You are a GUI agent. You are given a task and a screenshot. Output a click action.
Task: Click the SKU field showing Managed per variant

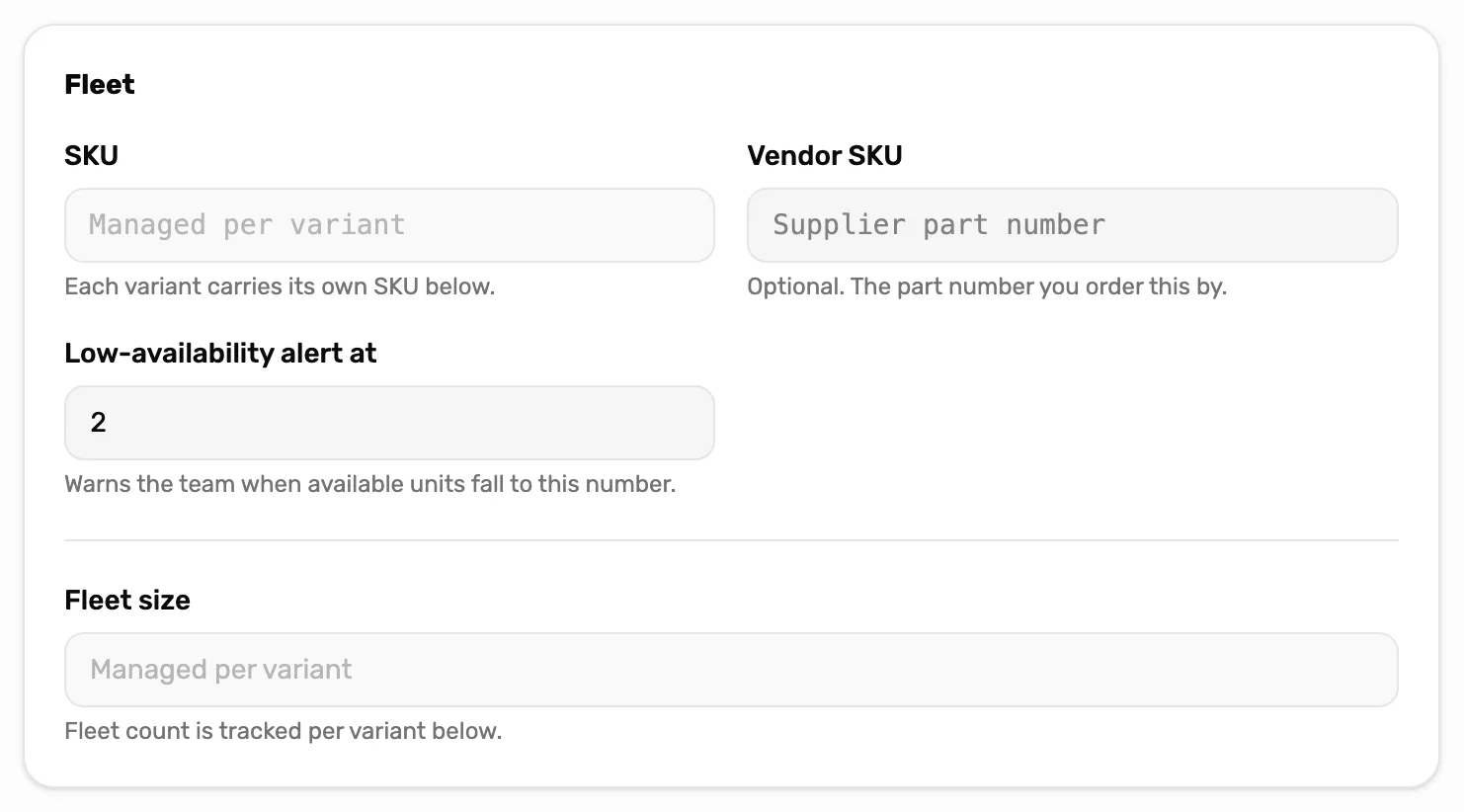(389, 225)
